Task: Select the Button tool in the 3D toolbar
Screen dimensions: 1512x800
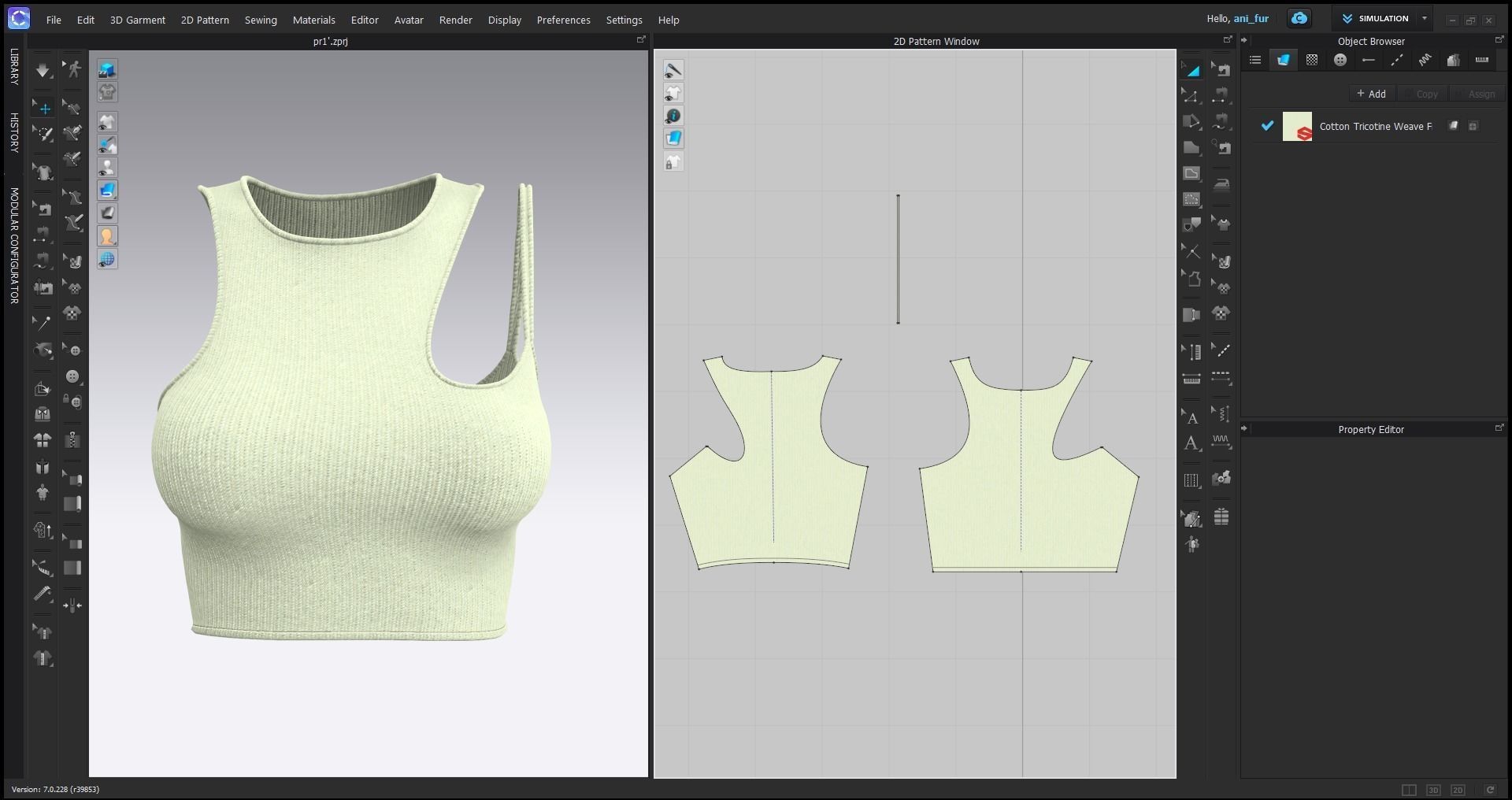Action: (x=72, y=376)
